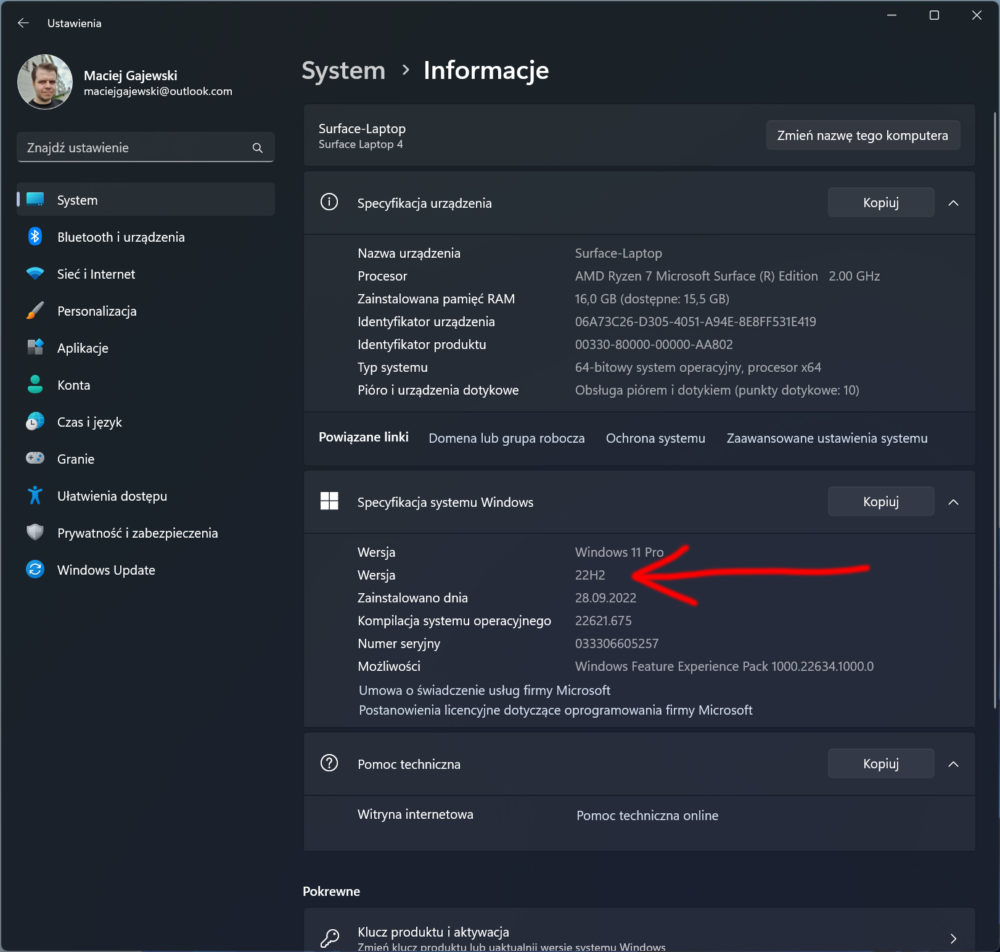
Task: Click the Znajdź ustawienie search field
Action: 145,147
